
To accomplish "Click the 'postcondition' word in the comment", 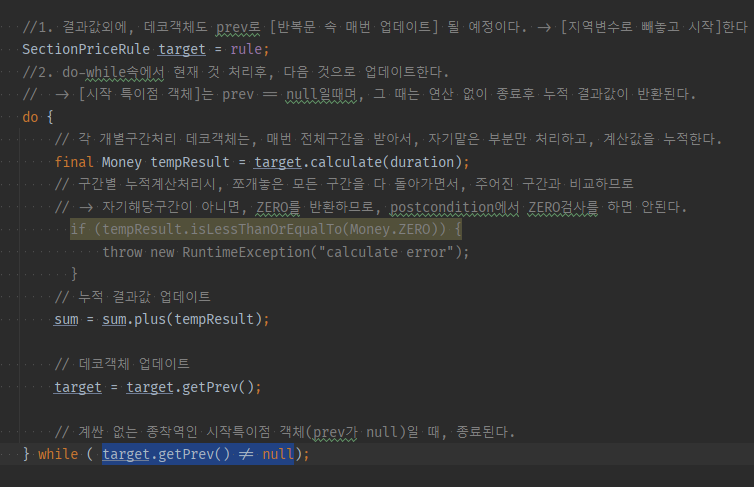I will coord(441,207).
